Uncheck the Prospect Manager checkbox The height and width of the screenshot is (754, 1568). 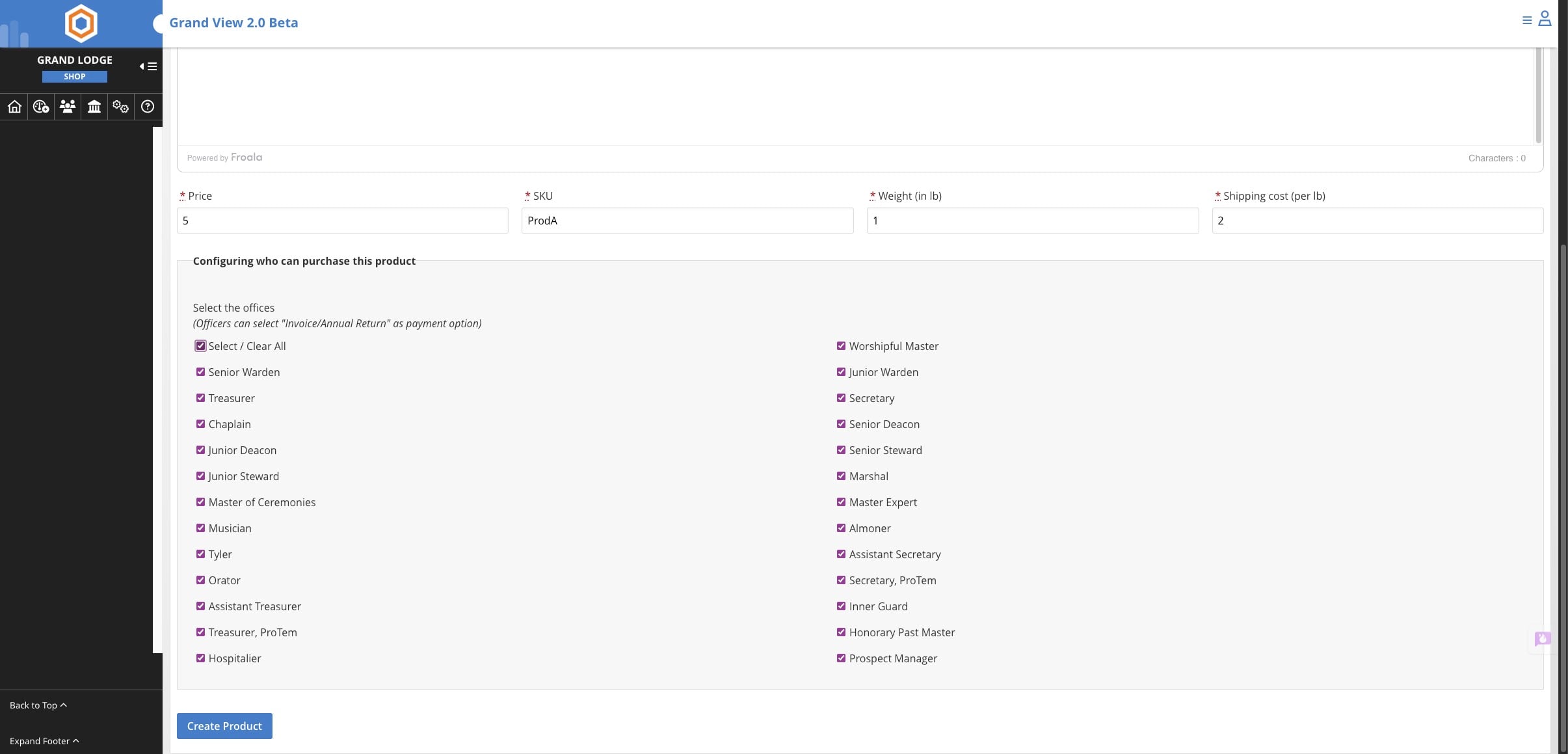[841, 658]
